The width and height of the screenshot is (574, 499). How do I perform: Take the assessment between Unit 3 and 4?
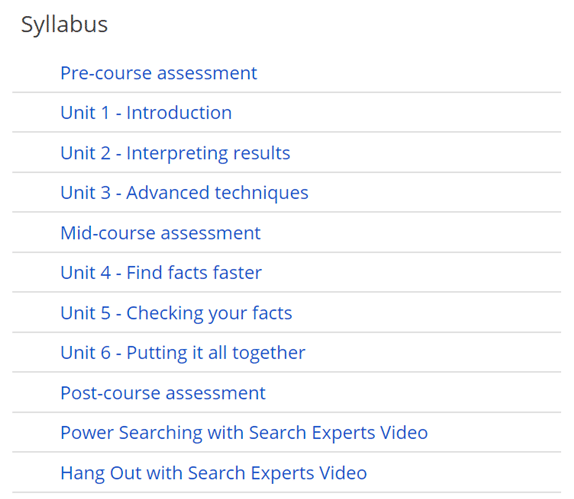click(x=160, y=233)
